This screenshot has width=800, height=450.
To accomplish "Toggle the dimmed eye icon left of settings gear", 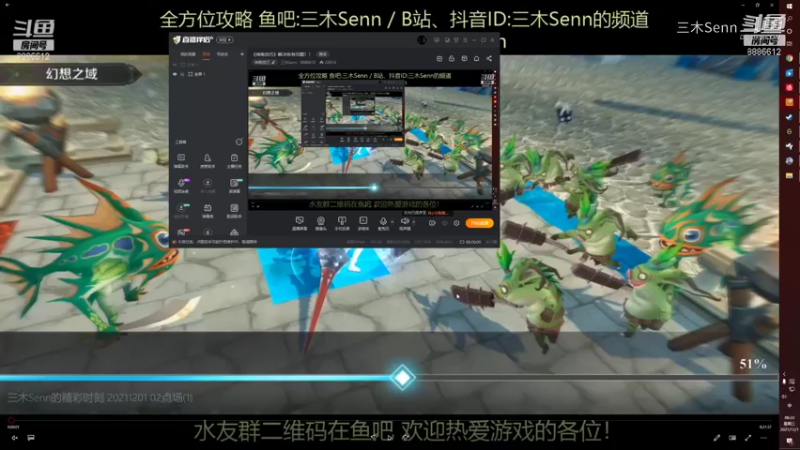I will (444, 223).
